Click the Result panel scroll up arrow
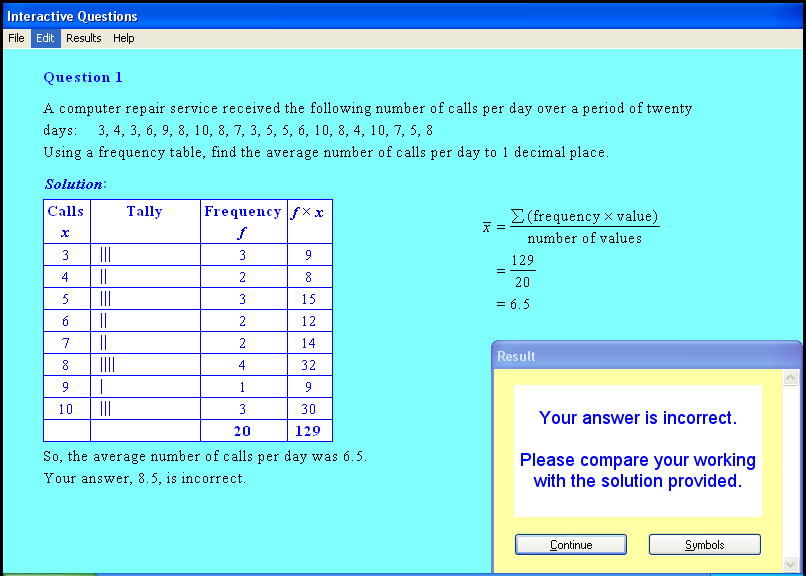The image size is (806, 576). coord(791,378)
